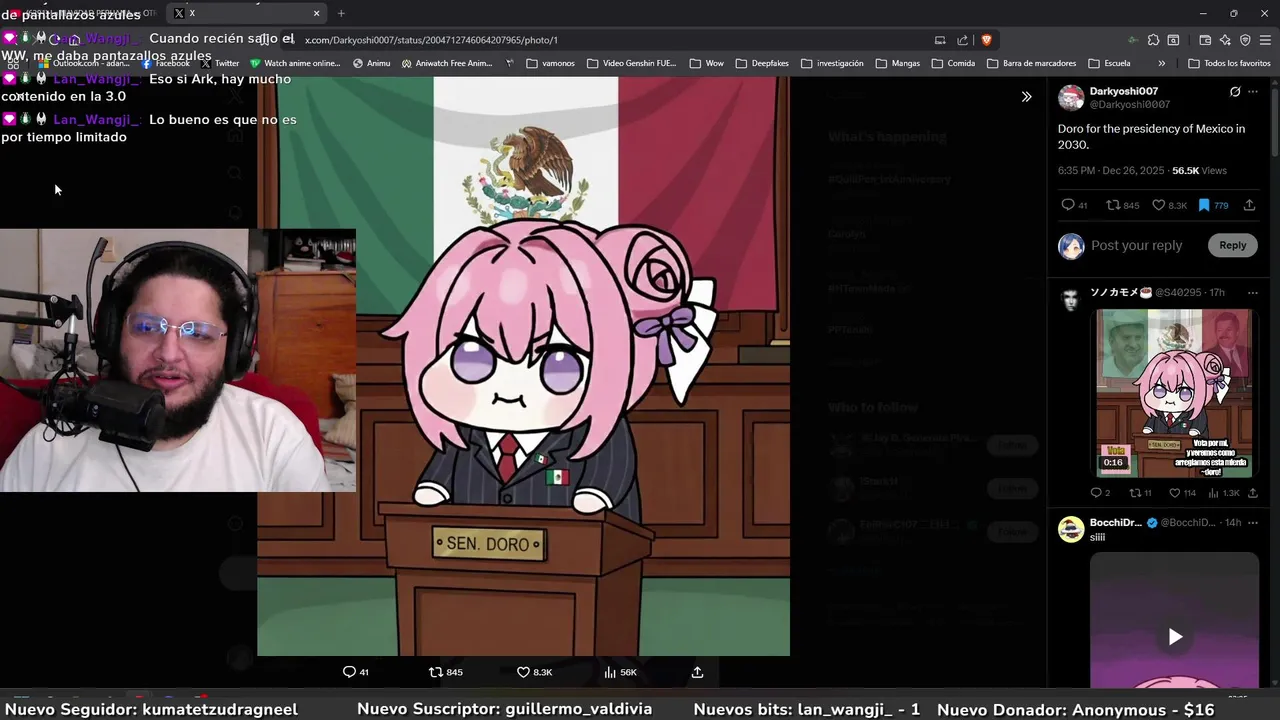Click the Post your reply field

coord(1136,245)
